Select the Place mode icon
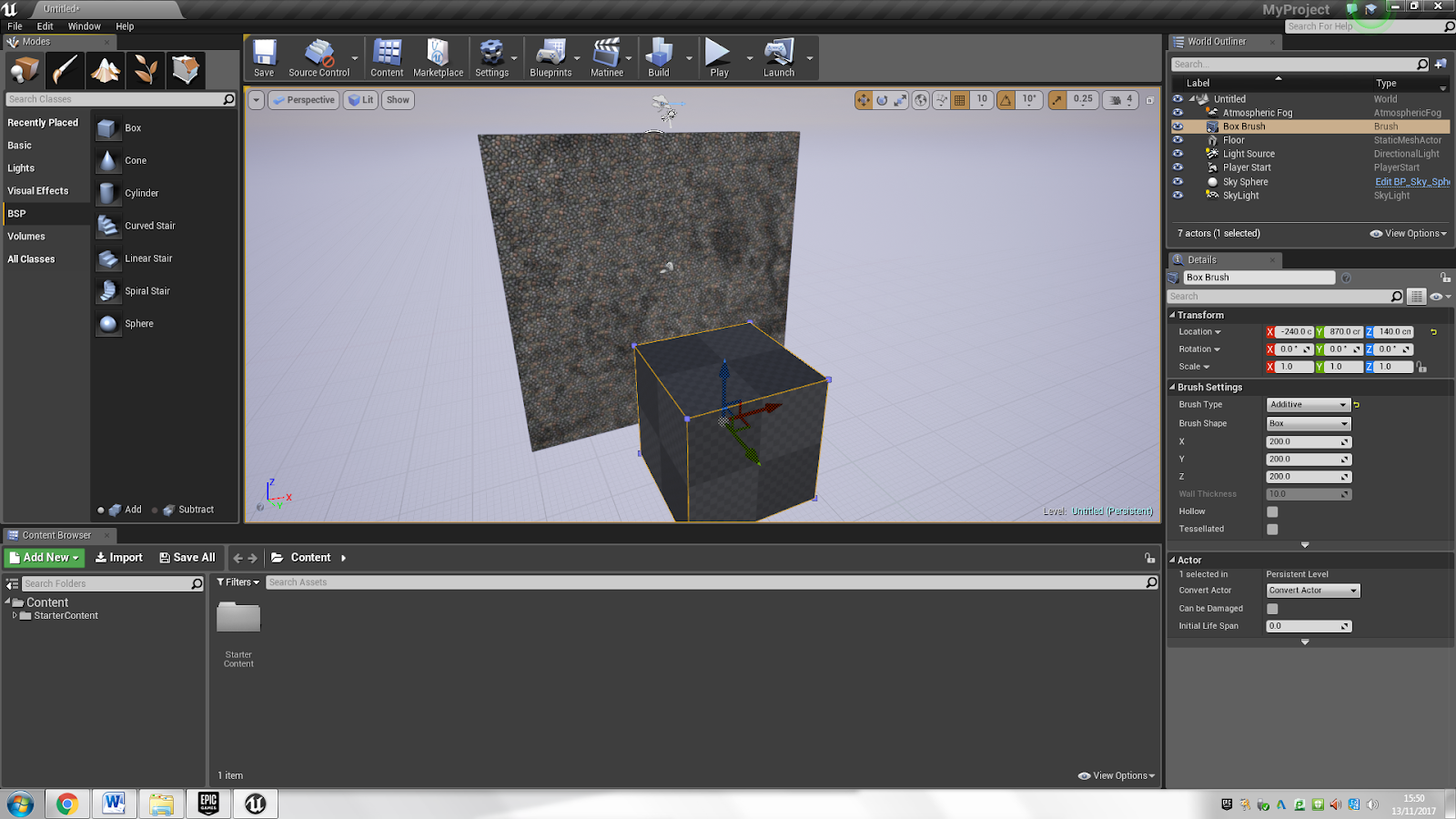Viewport: 1456px width, 819px height. [25, 70]
